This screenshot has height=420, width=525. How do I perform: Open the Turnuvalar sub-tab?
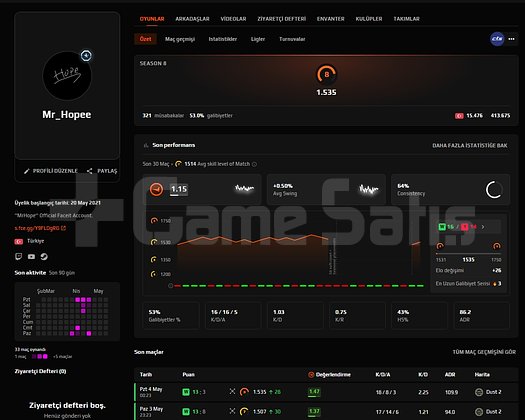tap(292, 39)
